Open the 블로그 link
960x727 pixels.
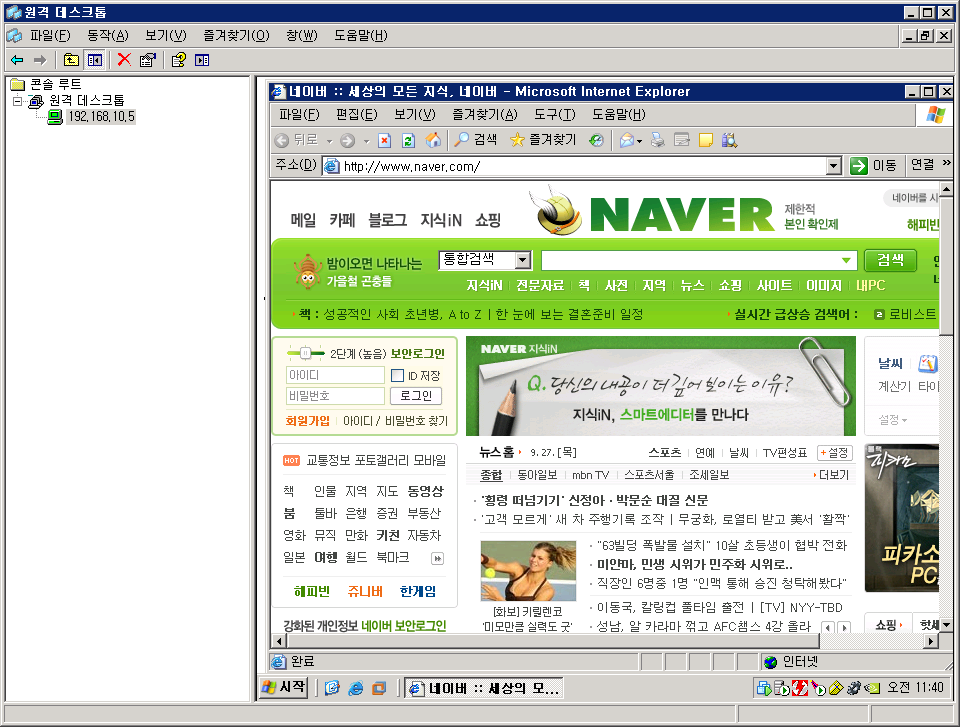[x=387, y=220]
